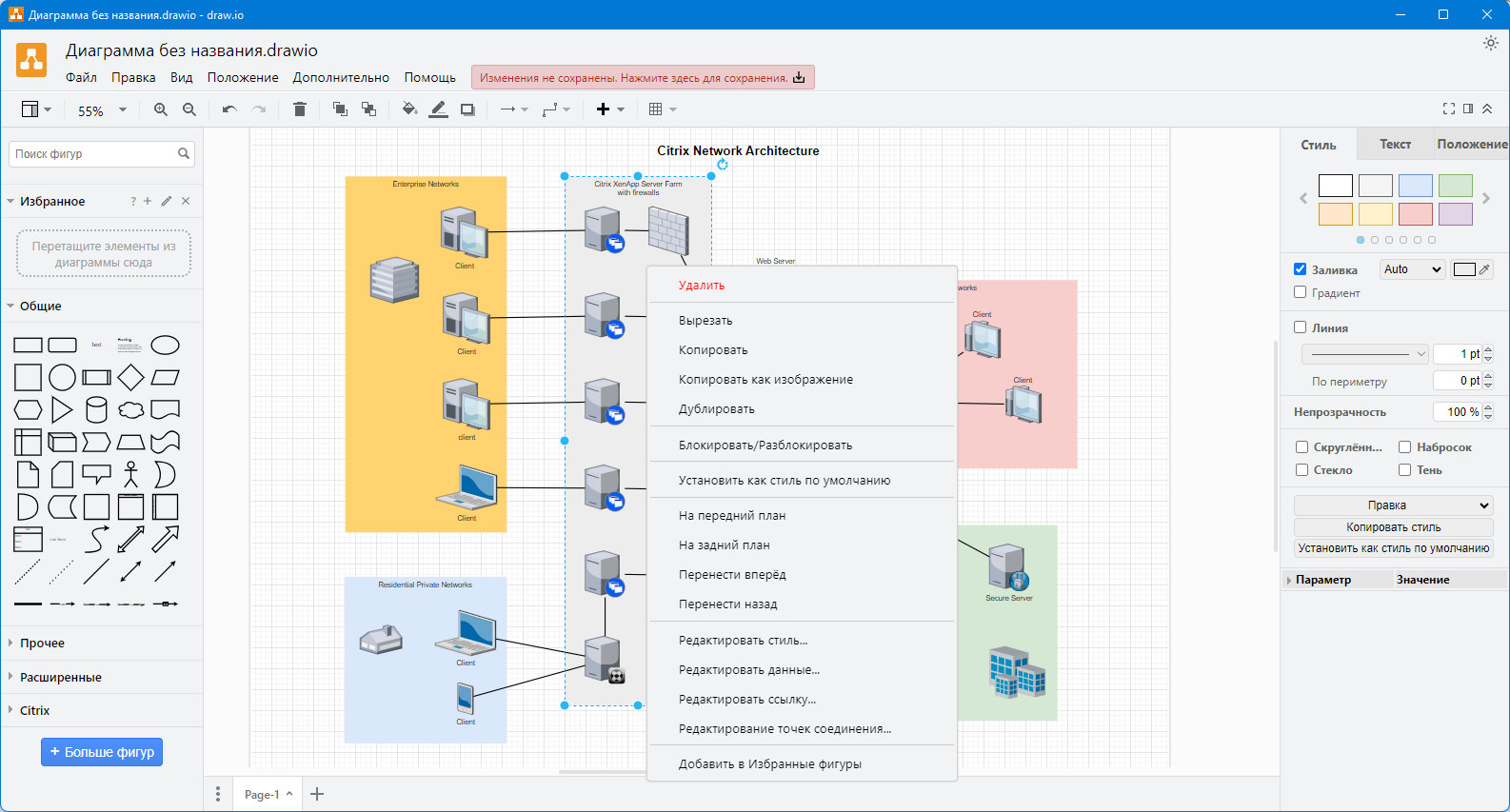Enable the Стекло checkbox
1510x812 pixels.
pos(1301,469)
